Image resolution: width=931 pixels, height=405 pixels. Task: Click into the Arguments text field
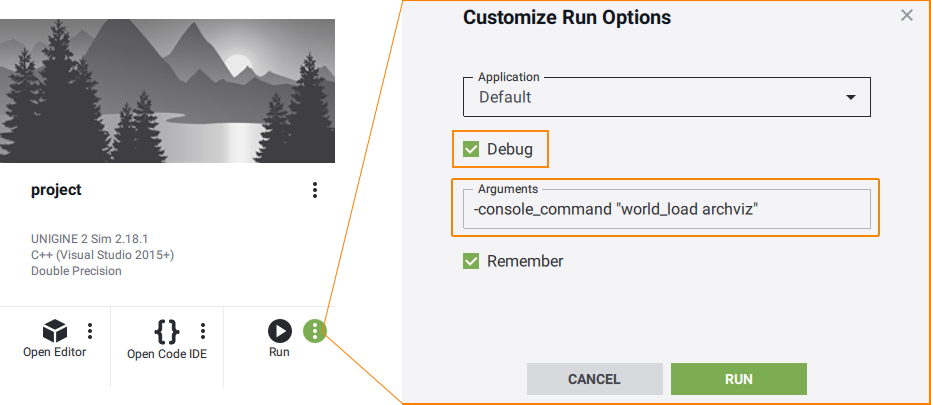coord(665,209)
